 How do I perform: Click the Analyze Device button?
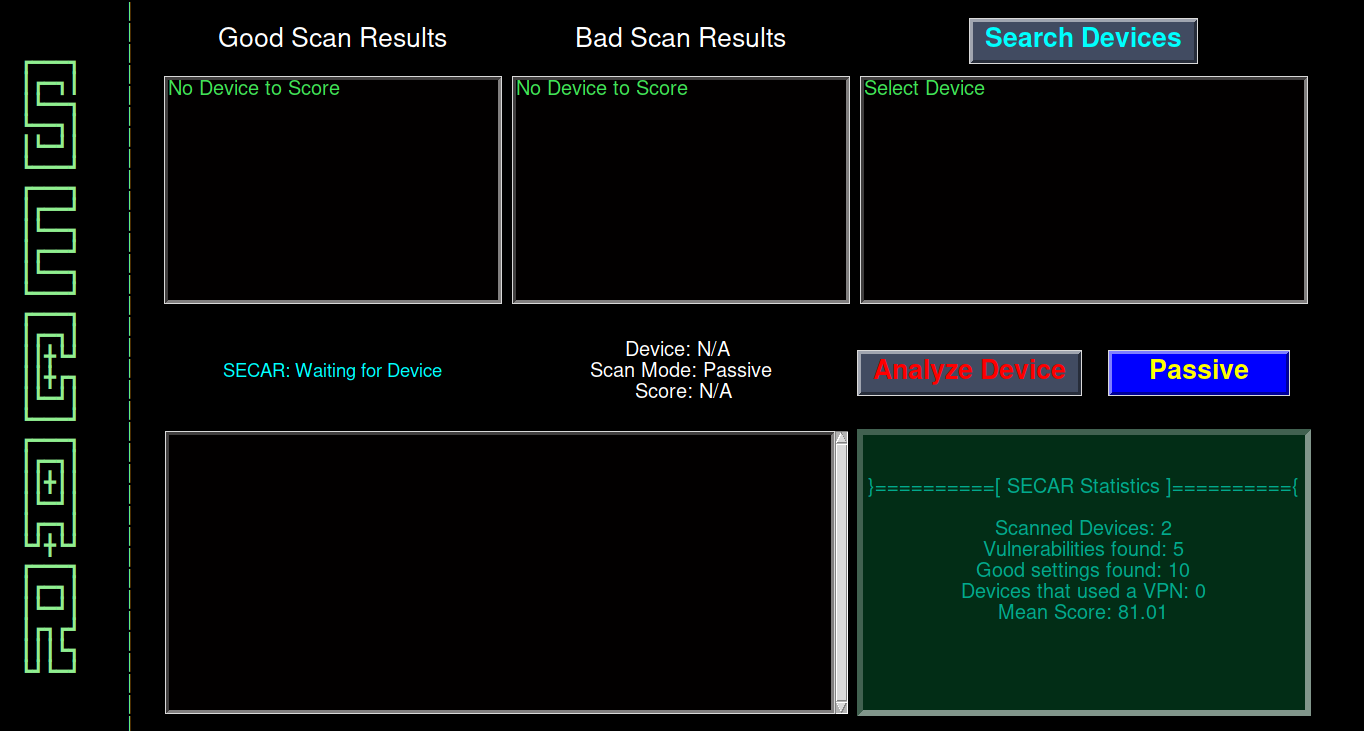(x=969, y=372)
